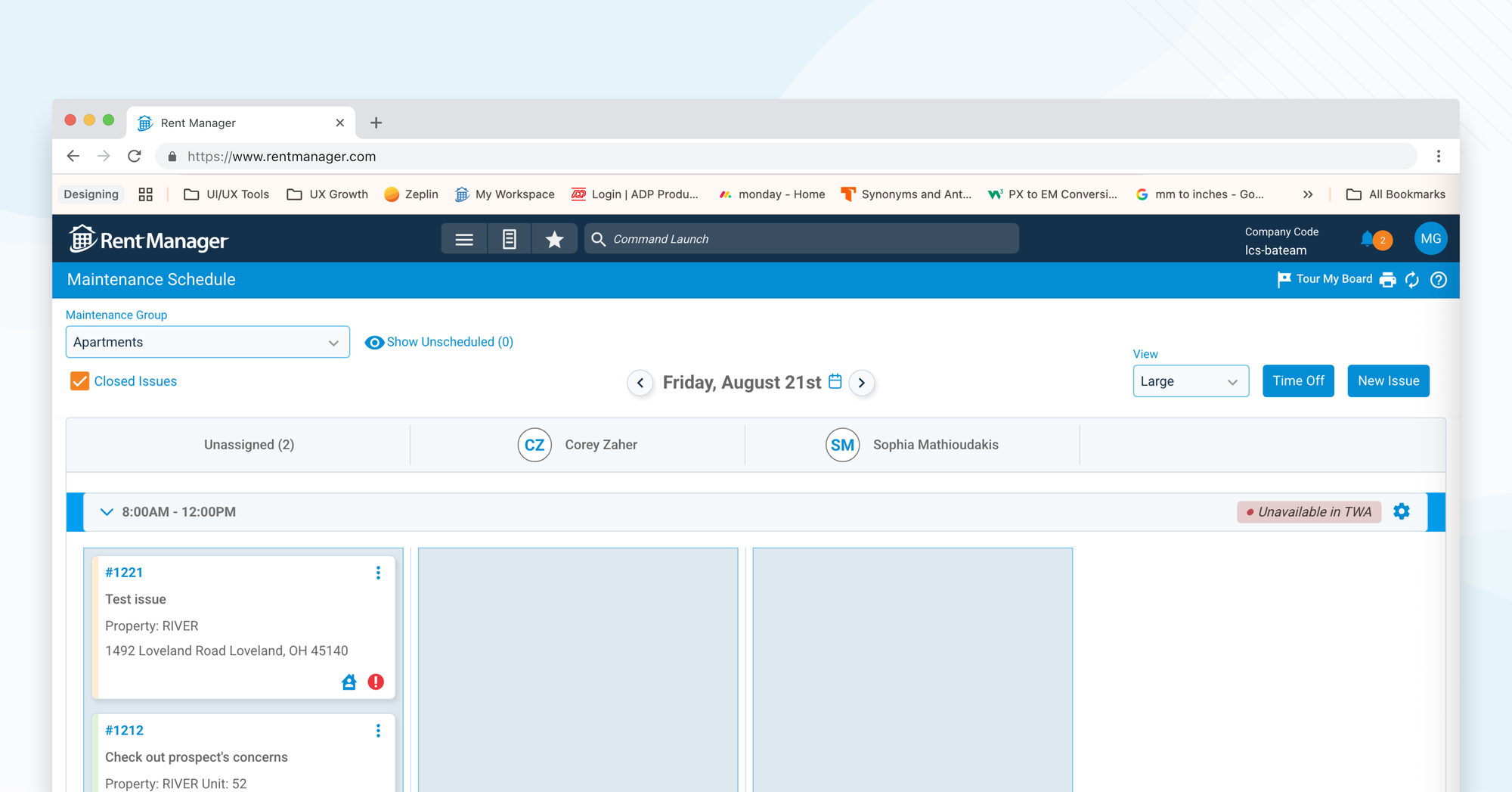This screenshot has width=1512, height=792.
Task: Open the PX to EM Conversi... bookmark
Action: (1052, 194)
